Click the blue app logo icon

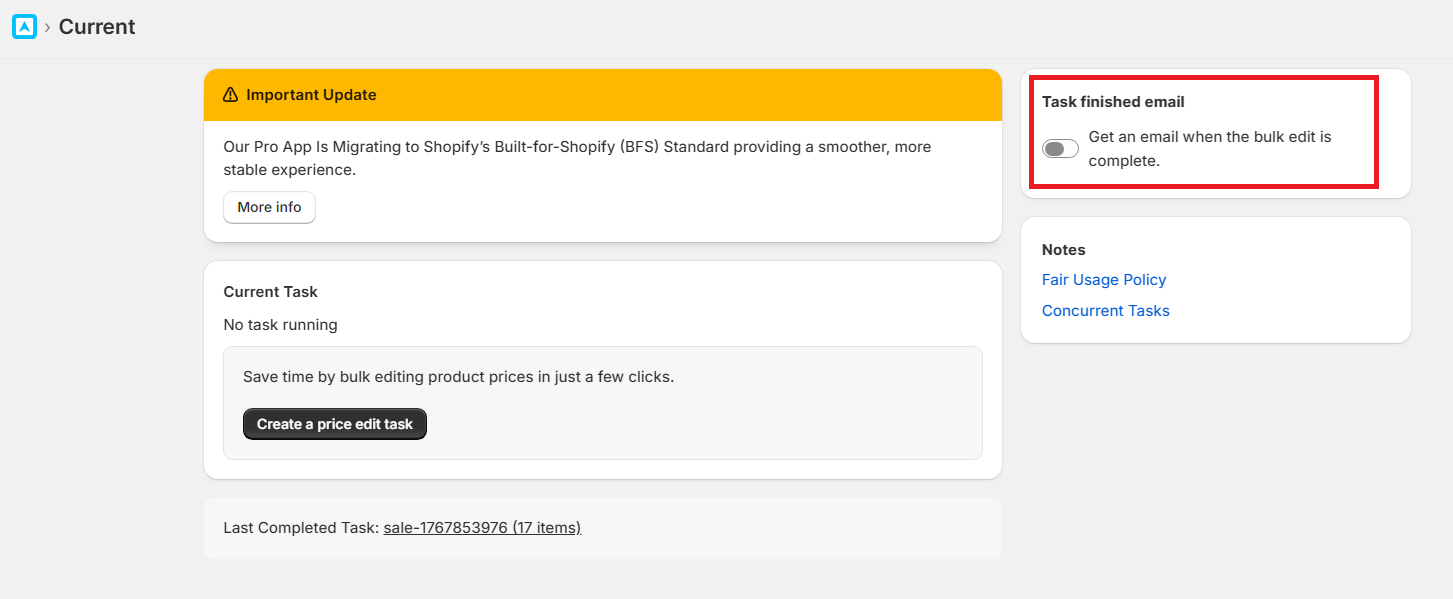click(x=24, y=27)
